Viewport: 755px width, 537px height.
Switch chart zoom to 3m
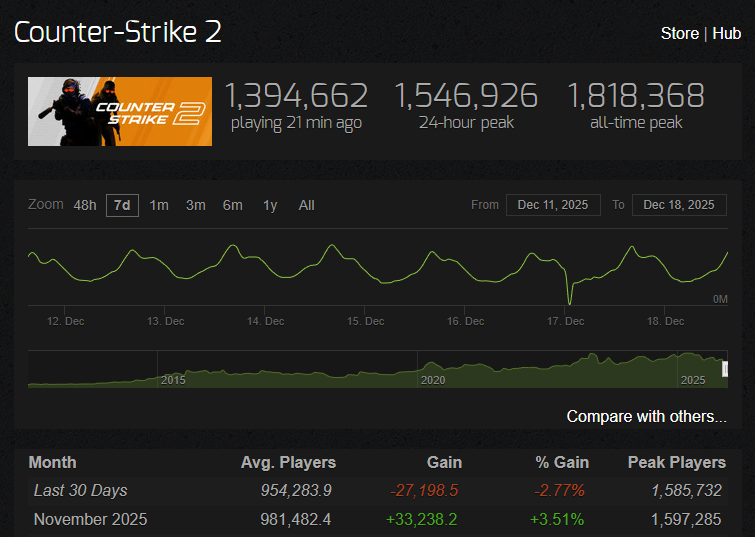pyautogui.click(x=195, y=206)
